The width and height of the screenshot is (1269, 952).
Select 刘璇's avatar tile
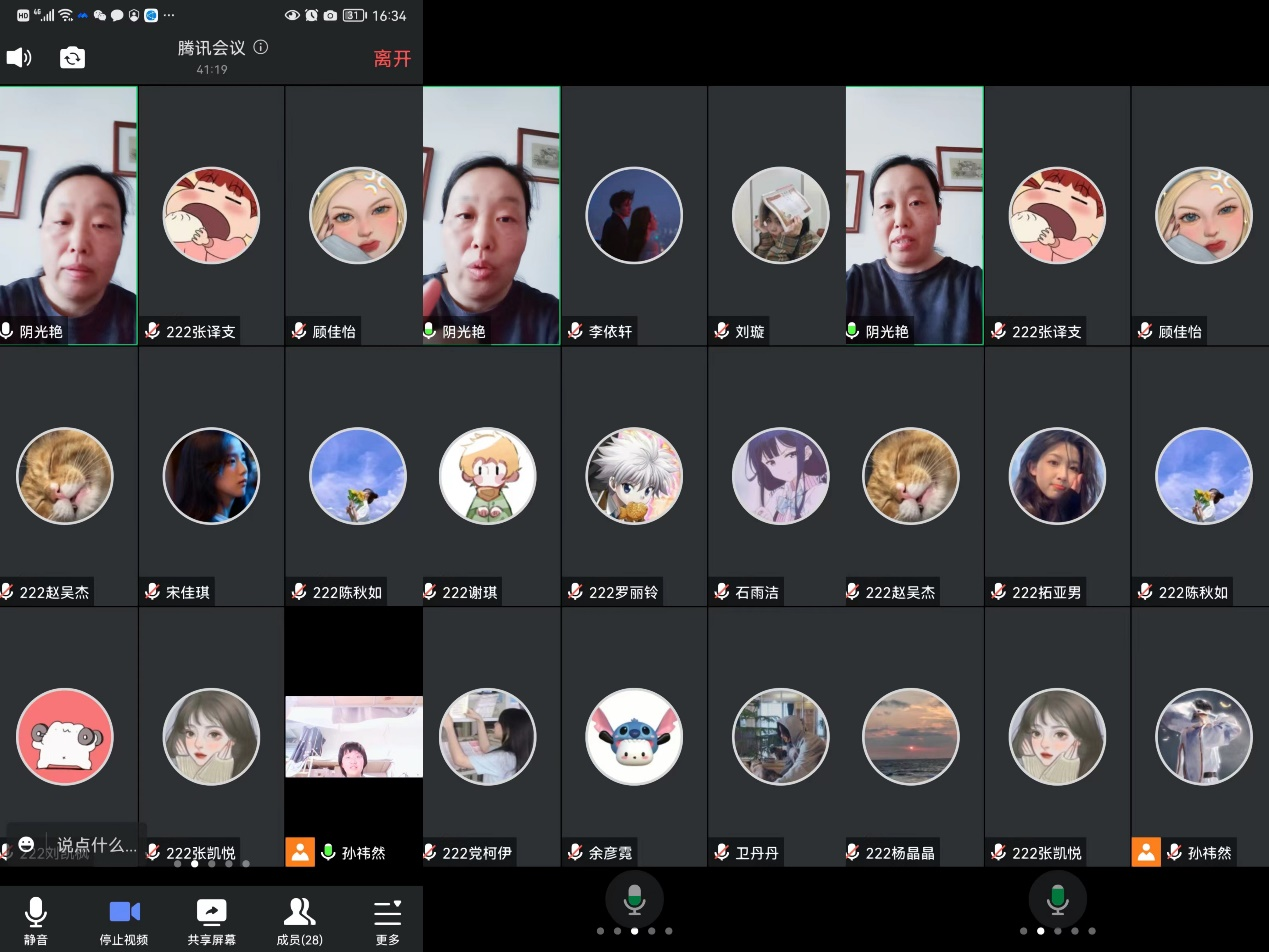tap(780, 215)
